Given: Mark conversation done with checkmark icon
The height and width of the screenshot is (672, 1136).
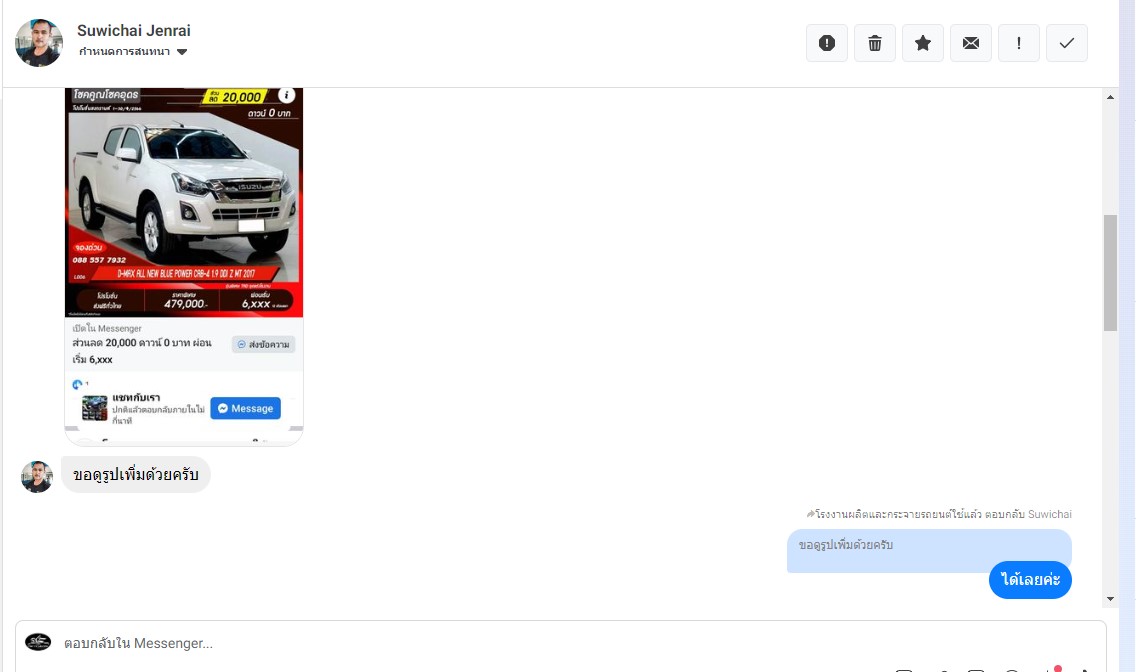Looking at the screenshot, I should (1066, 43).
